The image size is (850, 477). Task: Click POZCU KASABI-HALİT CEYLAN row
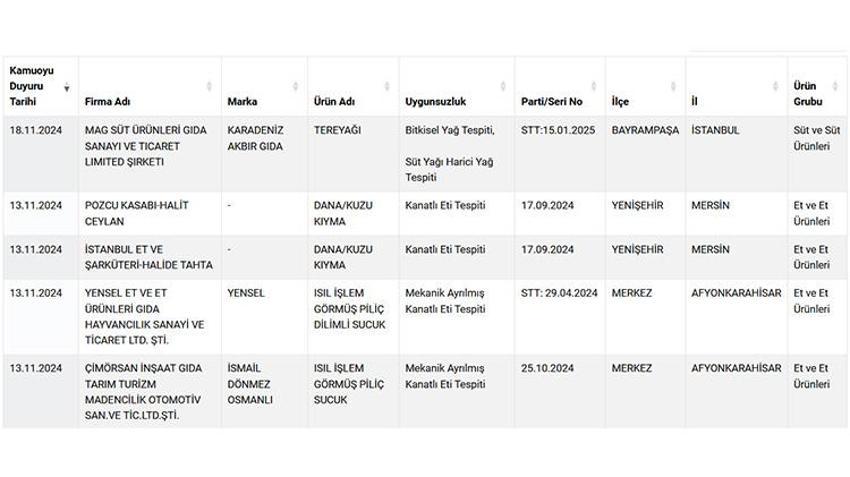pos(425,214)
